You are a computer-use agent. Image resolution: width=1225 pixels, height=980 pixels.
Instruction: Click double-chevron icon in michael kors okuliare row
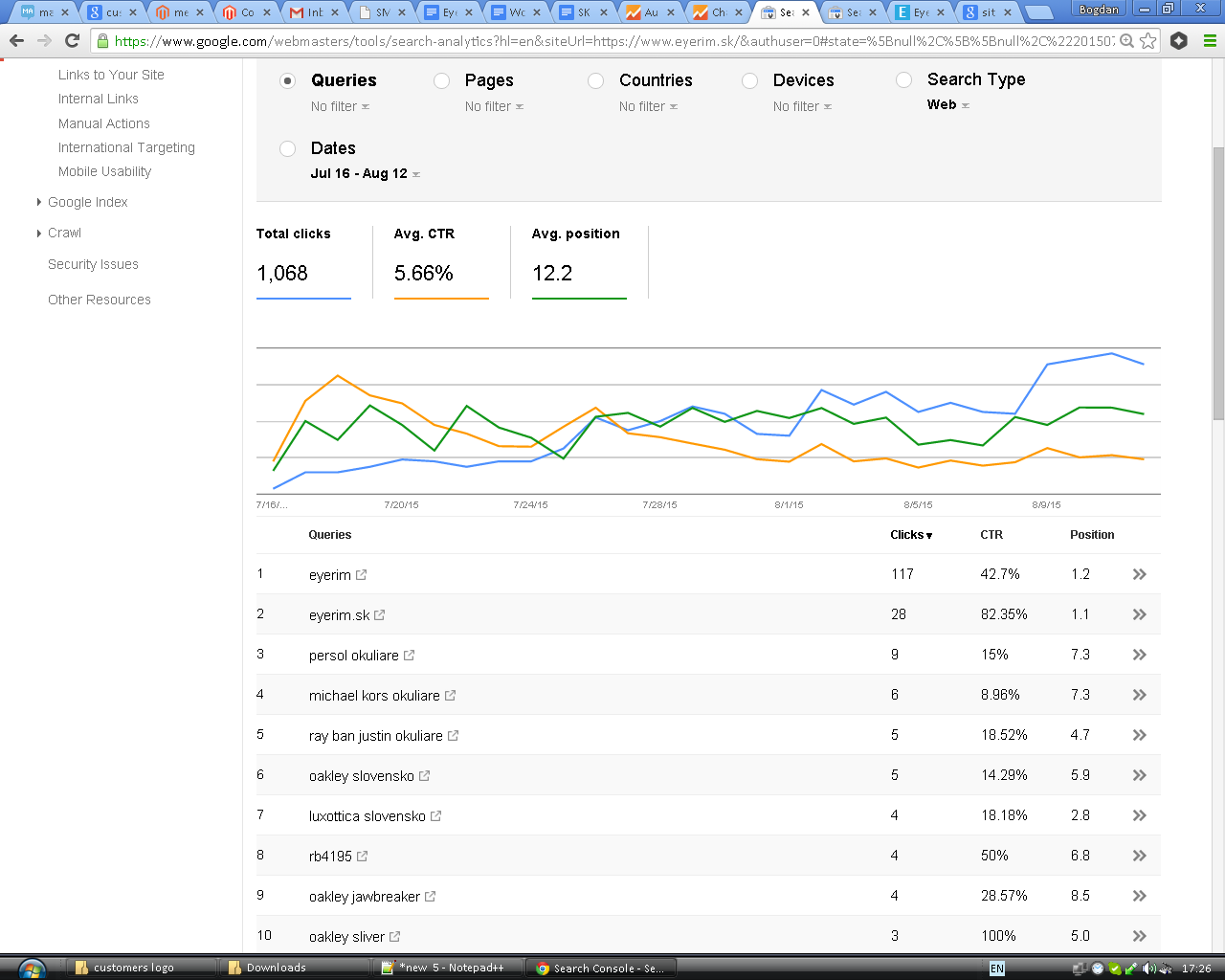pos(1139,695)
